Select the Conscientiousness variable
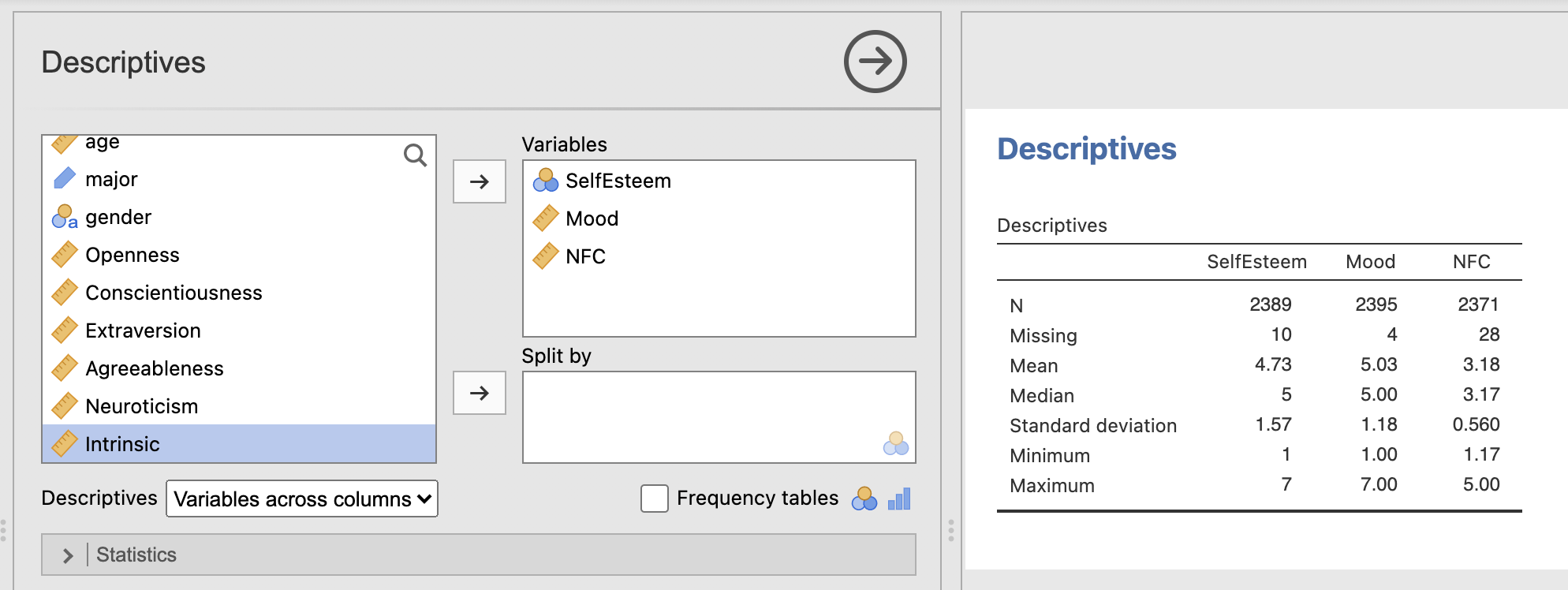The image size is (1568, 590). tap(239, 293)
